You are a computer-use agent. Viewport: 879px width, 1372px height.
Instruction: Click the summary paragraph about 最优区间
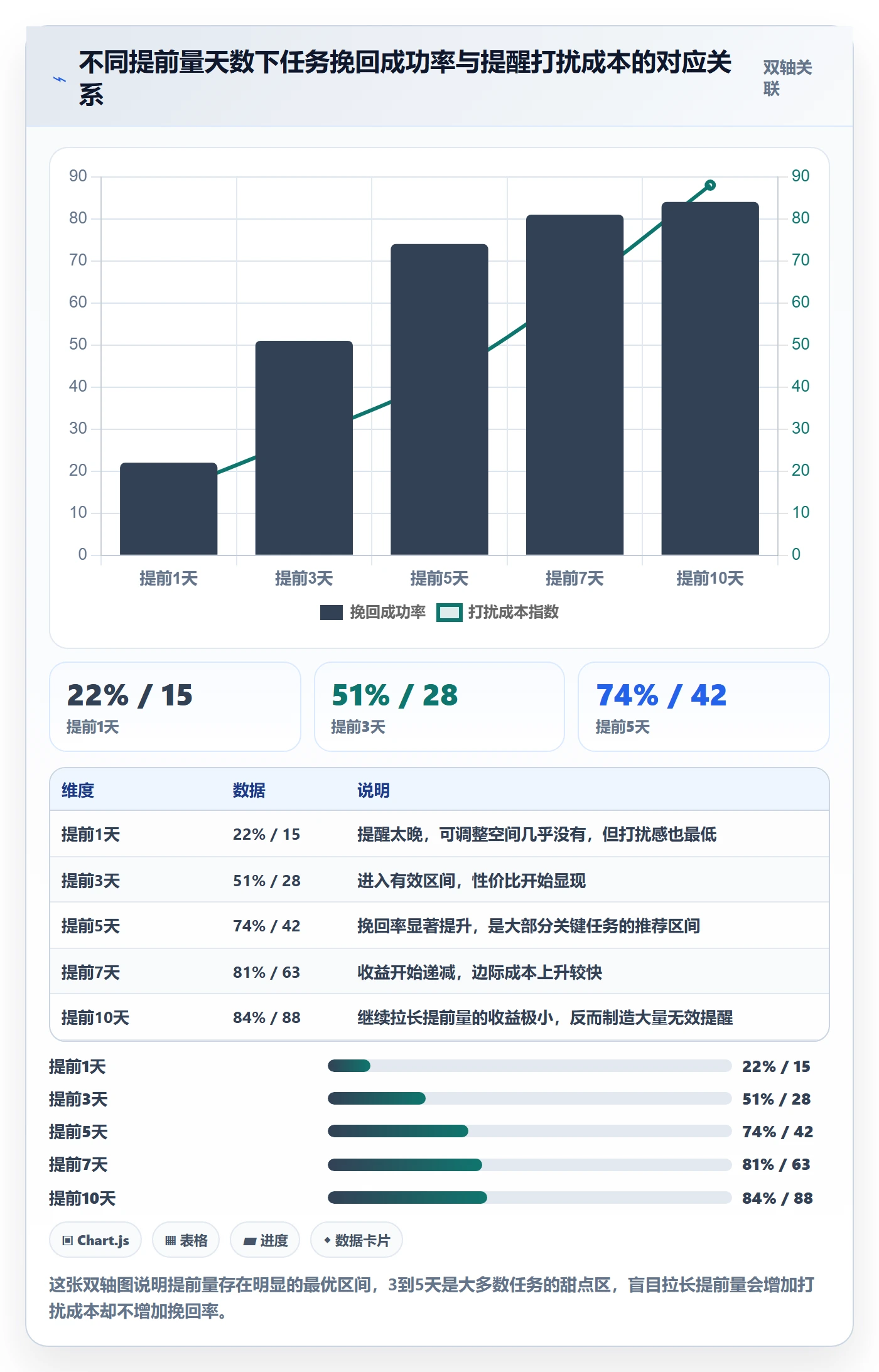(x=432, y=1298)
